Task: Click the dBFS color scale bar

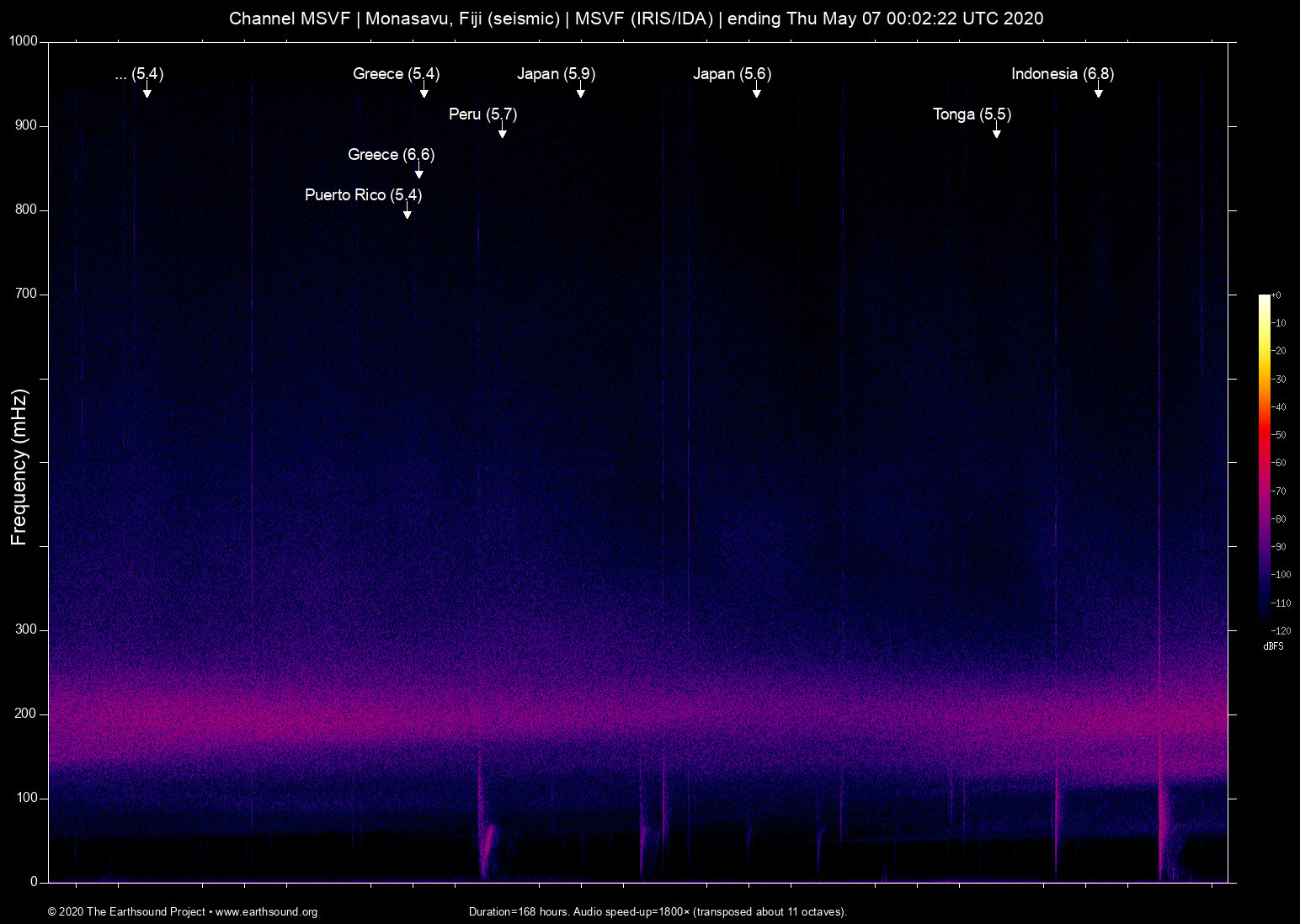Action: pos(1264,463)
